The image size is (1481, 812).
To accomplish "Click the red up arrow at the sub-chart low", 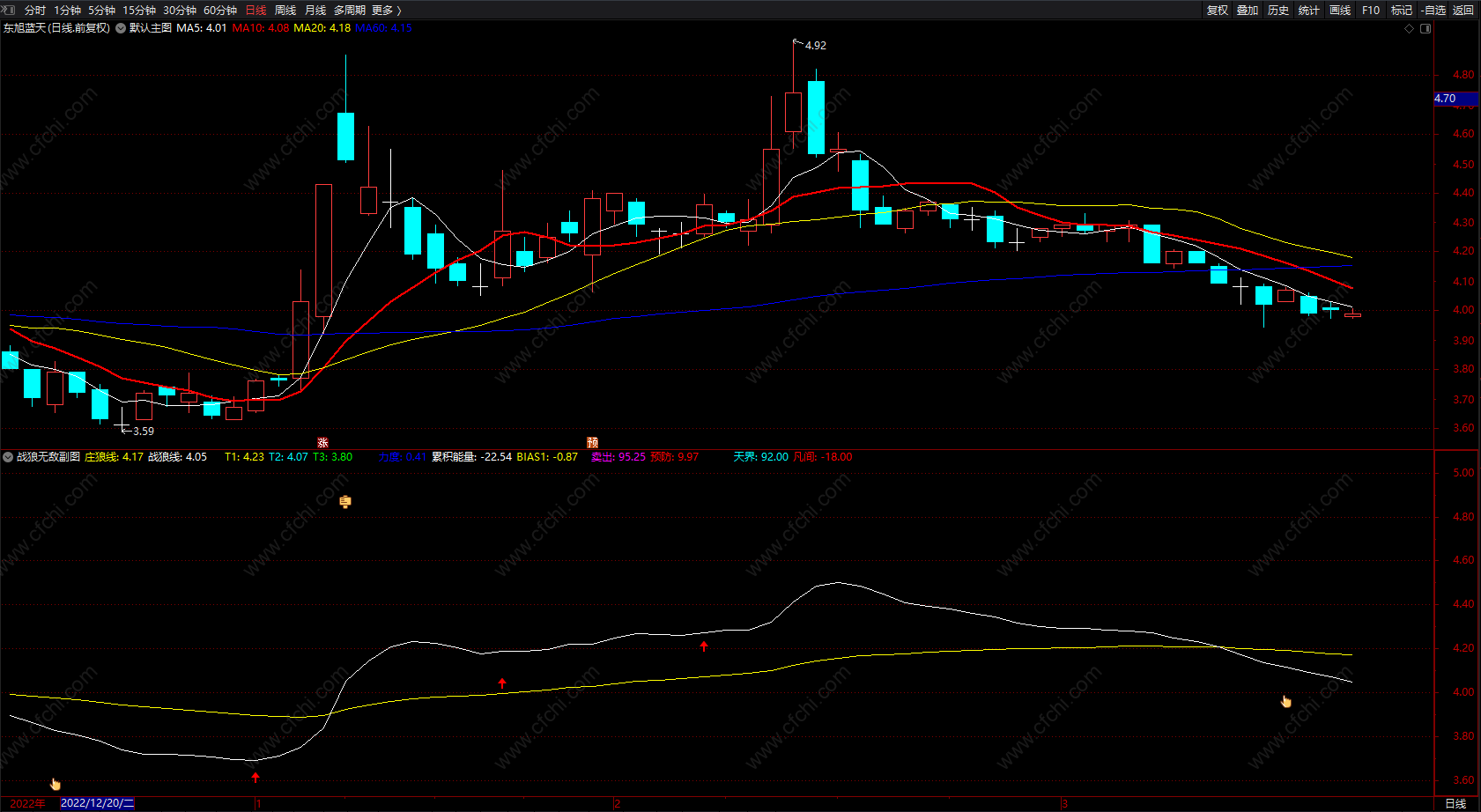I will click(255, 777).
